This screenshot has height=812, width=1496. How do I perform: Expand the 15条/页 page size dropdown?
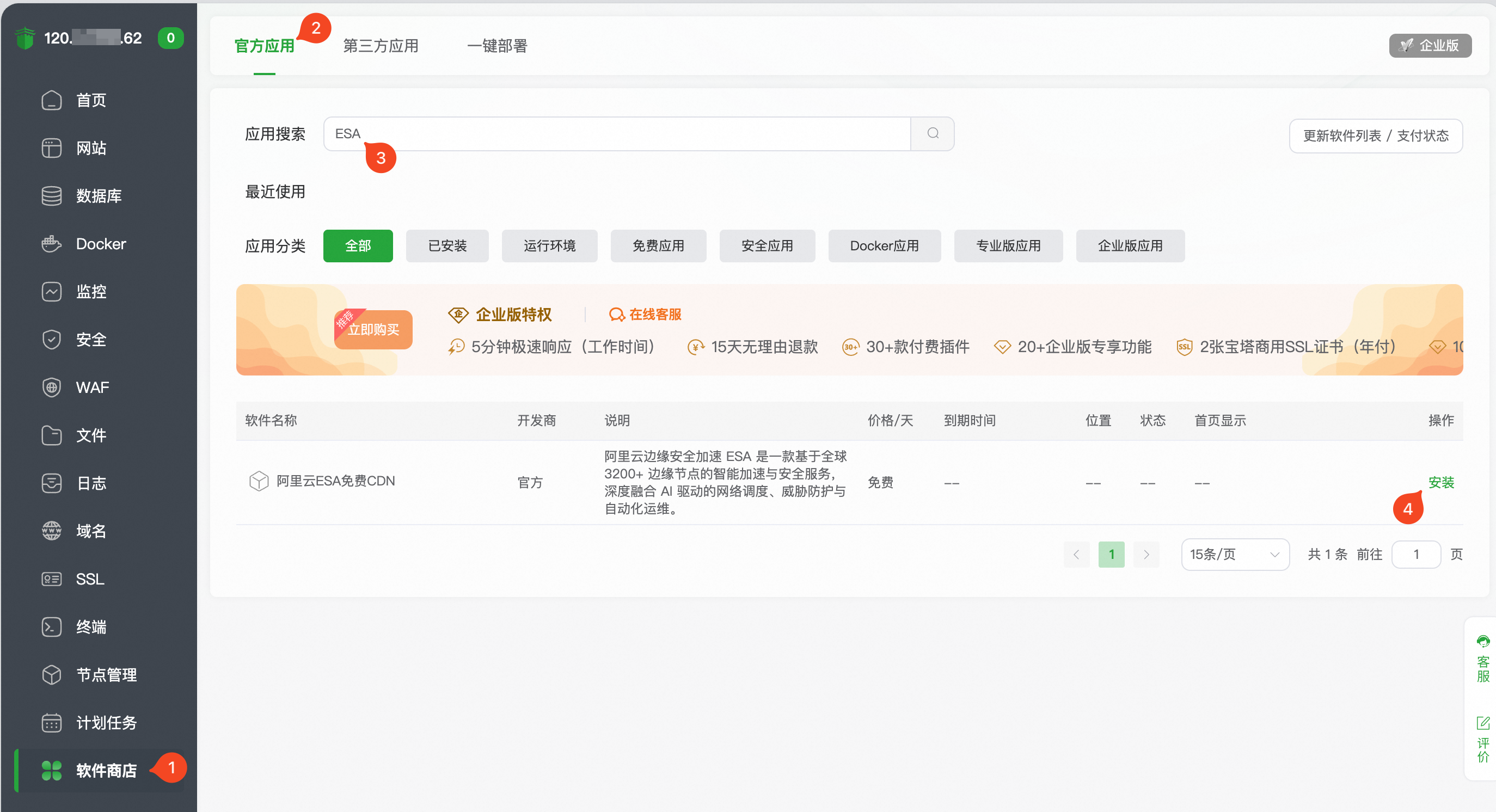coord(1235,554)
